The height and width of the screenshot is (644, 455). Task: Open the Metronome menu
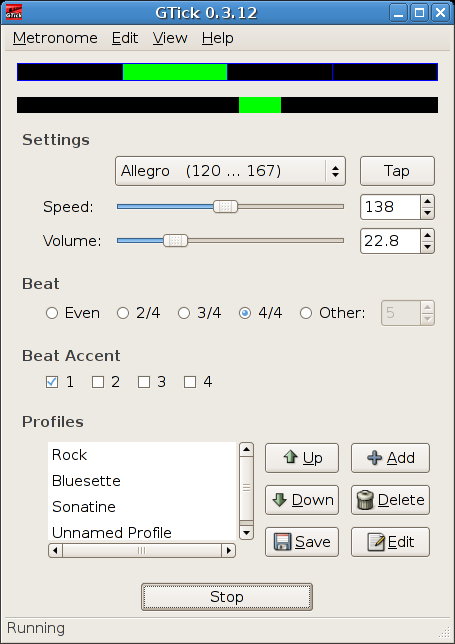(x=55, y=38)
